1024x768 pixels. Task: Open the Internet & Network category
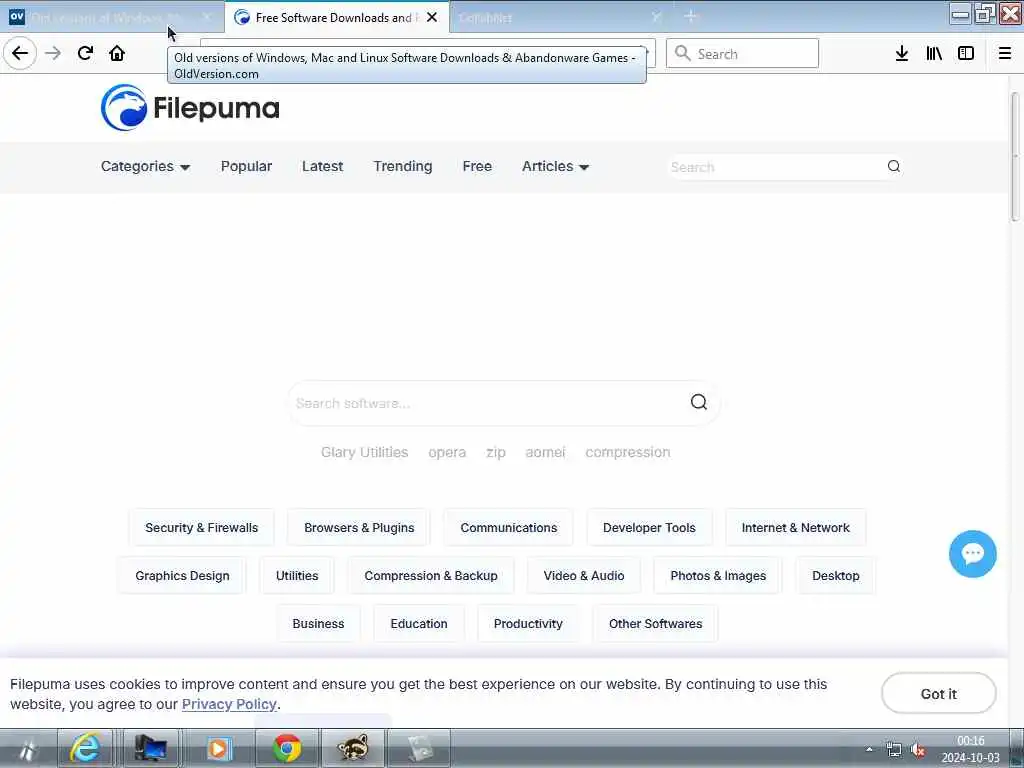795,528
